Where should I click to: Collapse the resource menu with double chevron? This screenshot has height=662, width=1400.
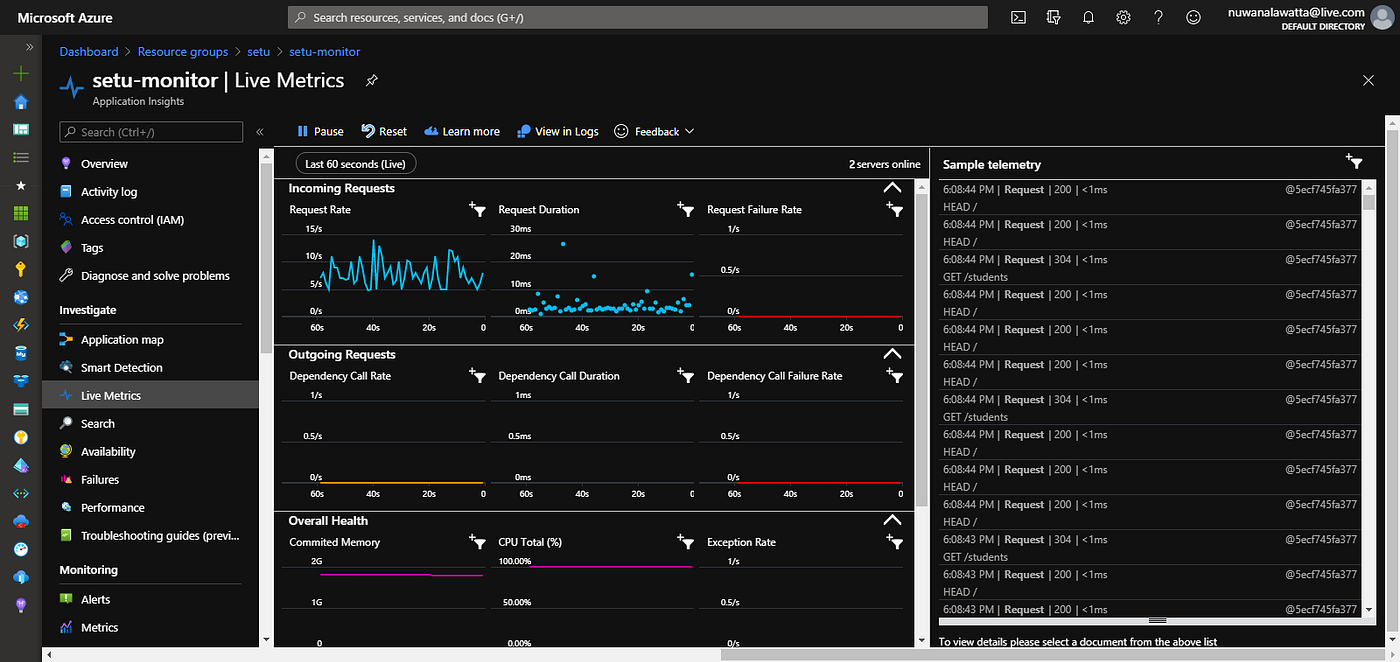[260, 131]
